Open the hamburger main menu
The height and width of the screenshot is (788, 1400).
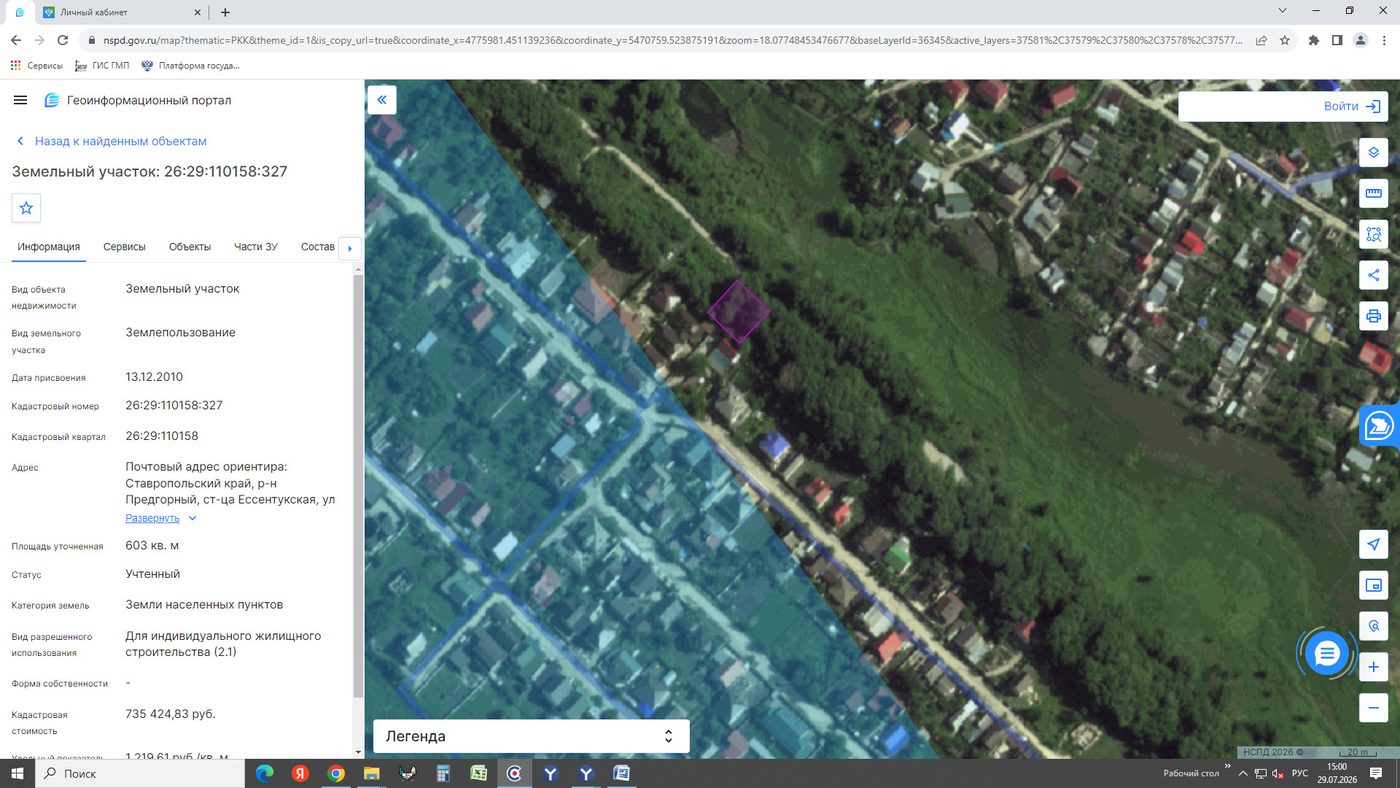click(x=20, y=100)
